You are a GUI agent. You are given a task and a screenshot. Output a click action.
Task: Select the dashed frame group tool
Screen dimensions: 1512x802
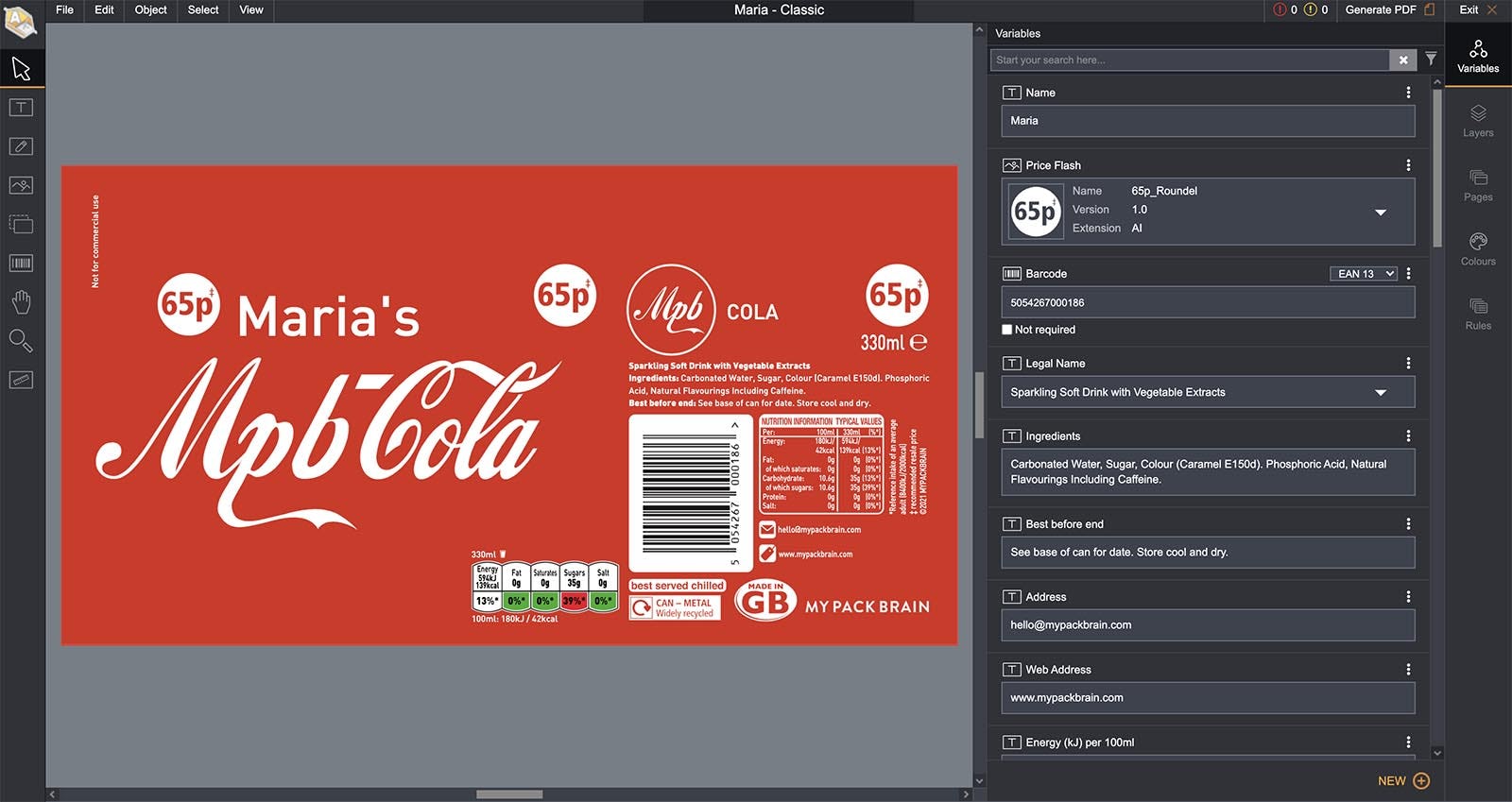coord(21,224)
